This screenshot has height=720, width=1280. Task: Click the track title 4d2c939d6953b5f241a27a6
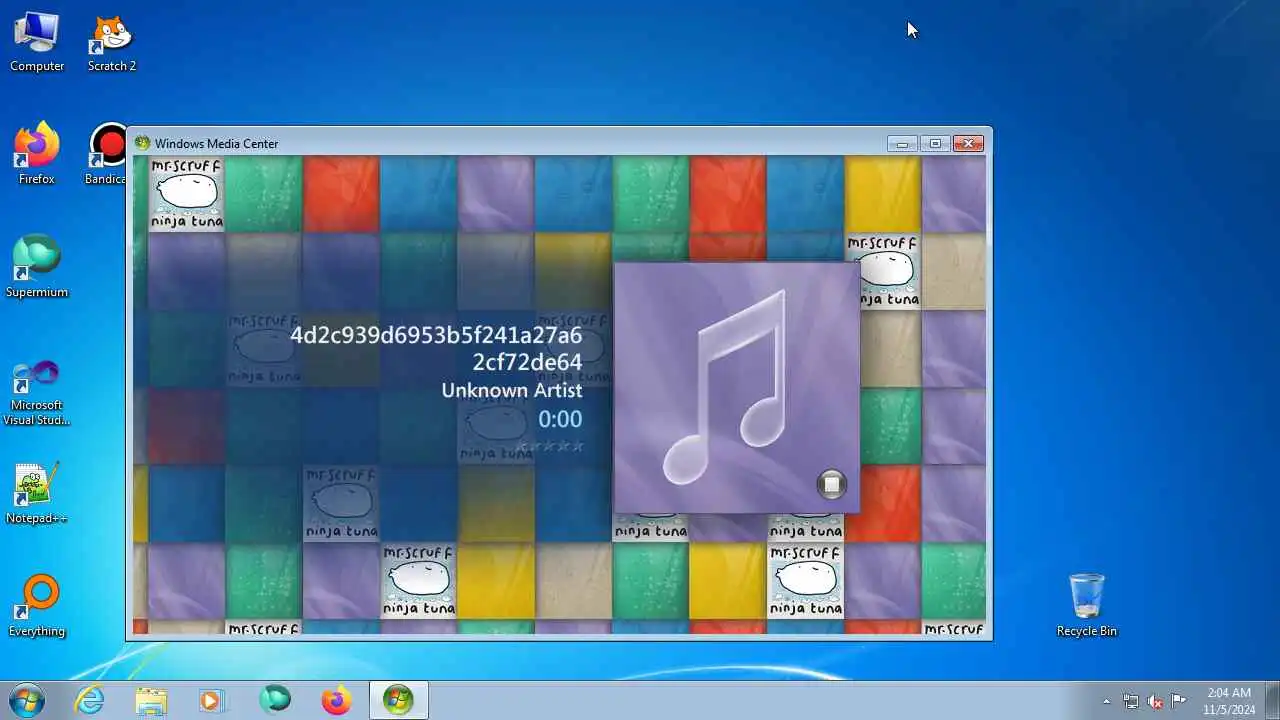[436, 335]
